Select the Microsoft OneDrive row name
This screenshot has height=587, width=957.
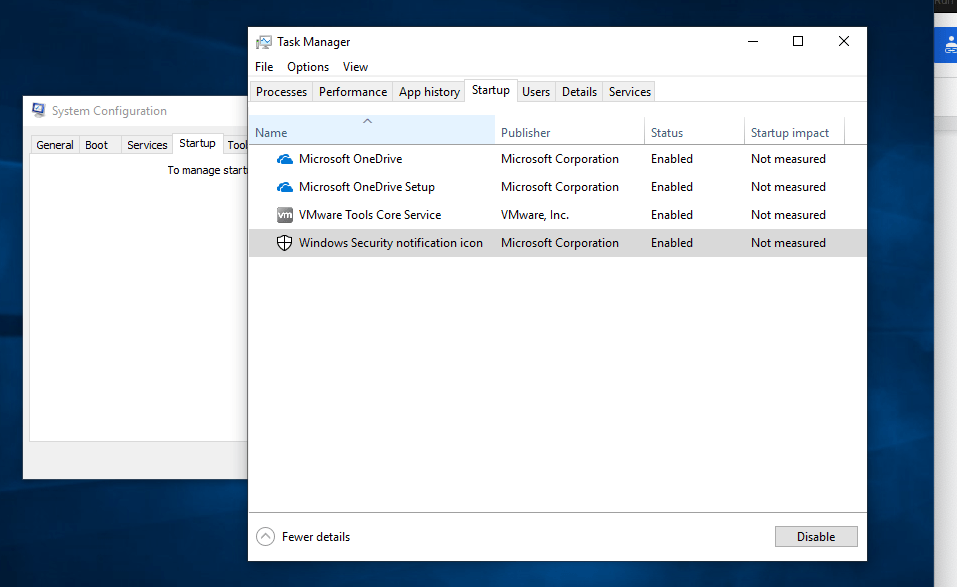350,159
